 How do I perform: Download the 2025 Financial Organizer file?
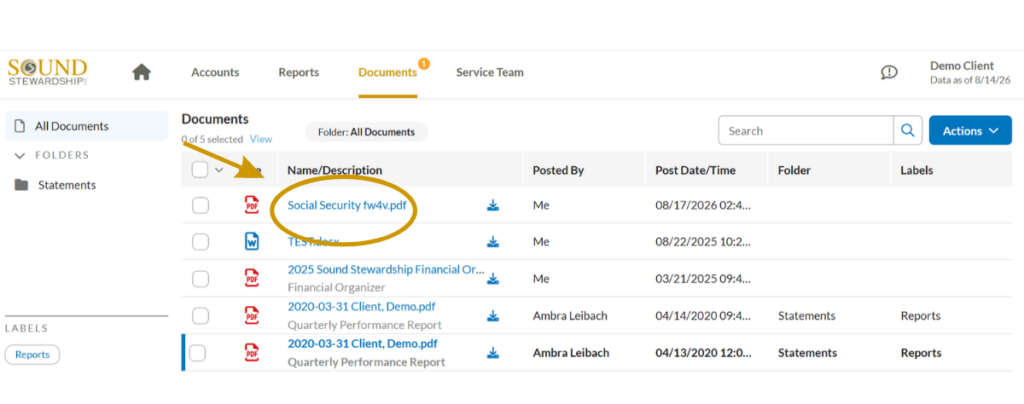coord(492,279)
